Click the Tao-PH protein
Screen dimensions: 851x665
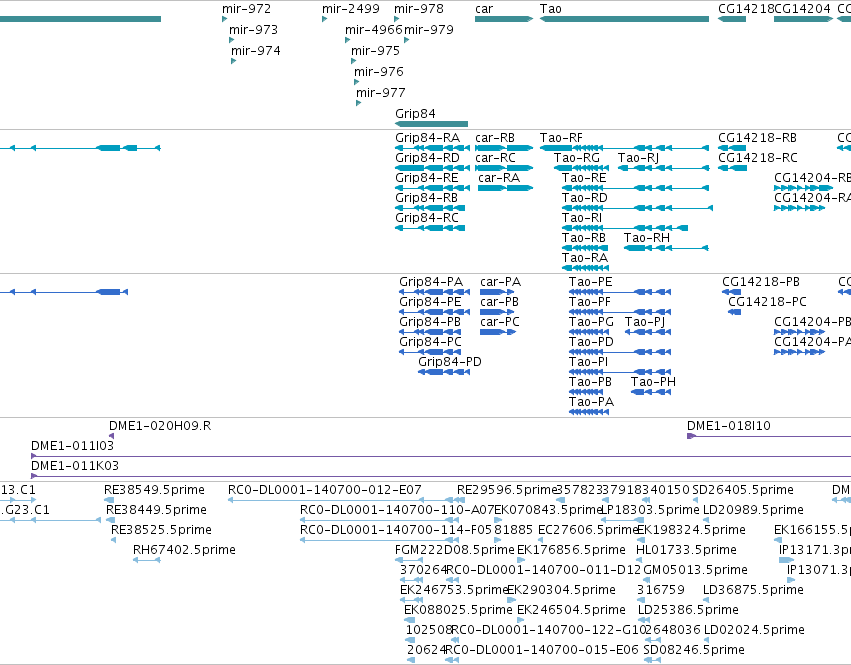tap(651, 392)
